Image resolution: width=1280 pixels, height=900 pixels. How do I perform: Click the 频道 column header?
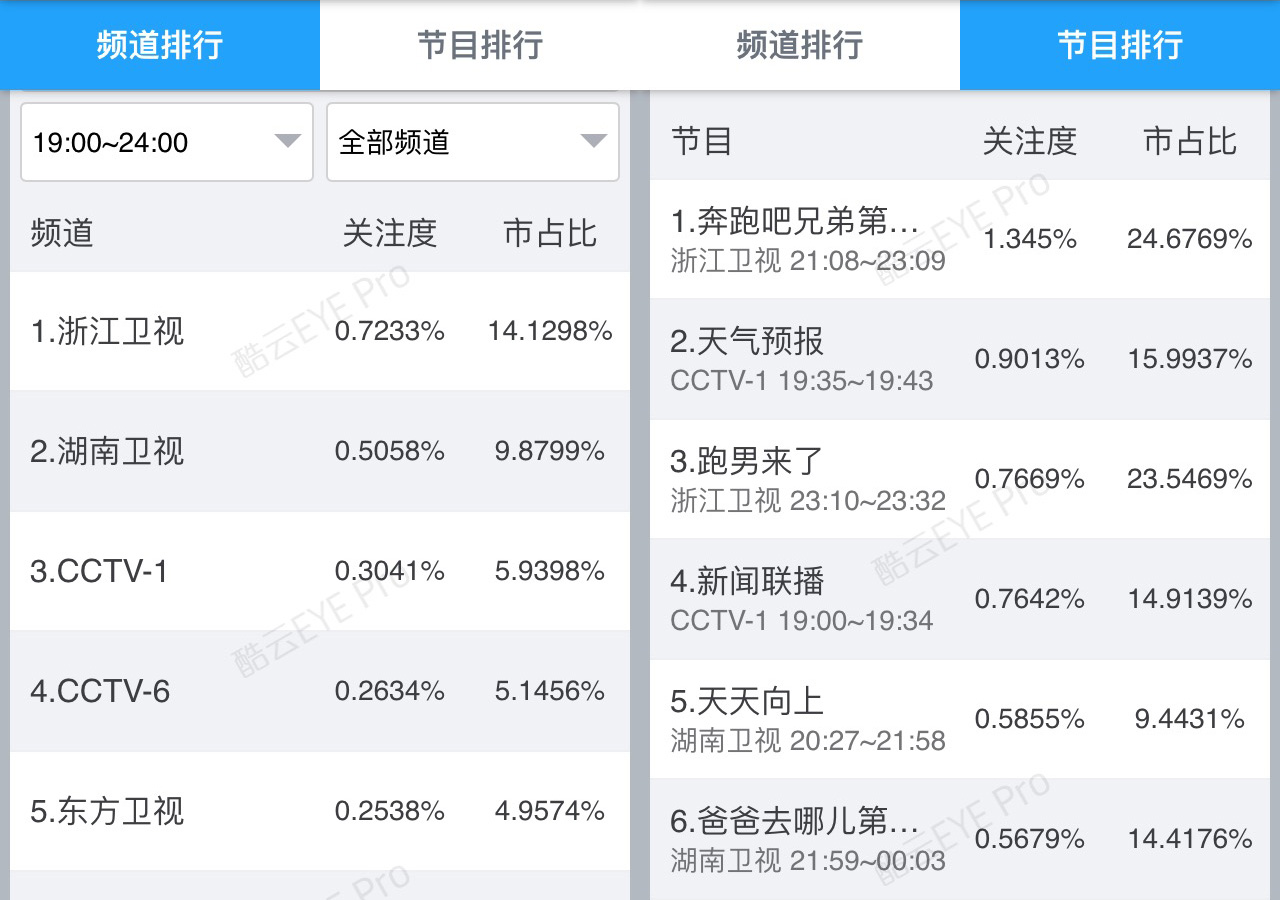coord(62,233)
